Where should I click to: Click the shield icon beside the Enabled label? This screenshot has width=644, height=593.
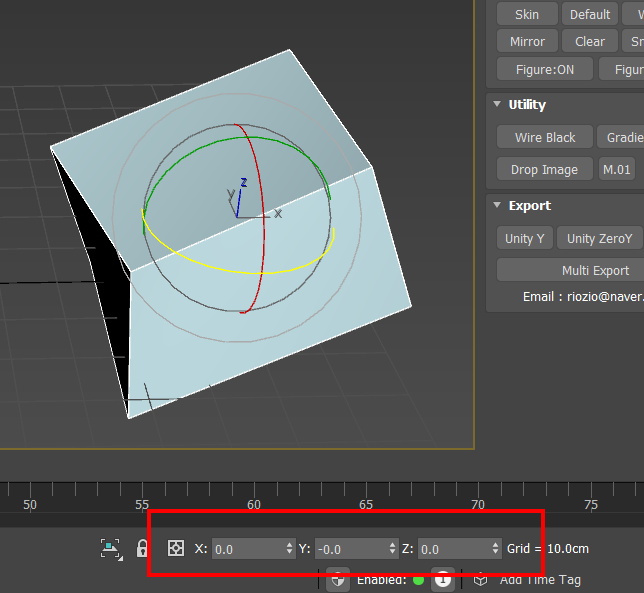338,580
